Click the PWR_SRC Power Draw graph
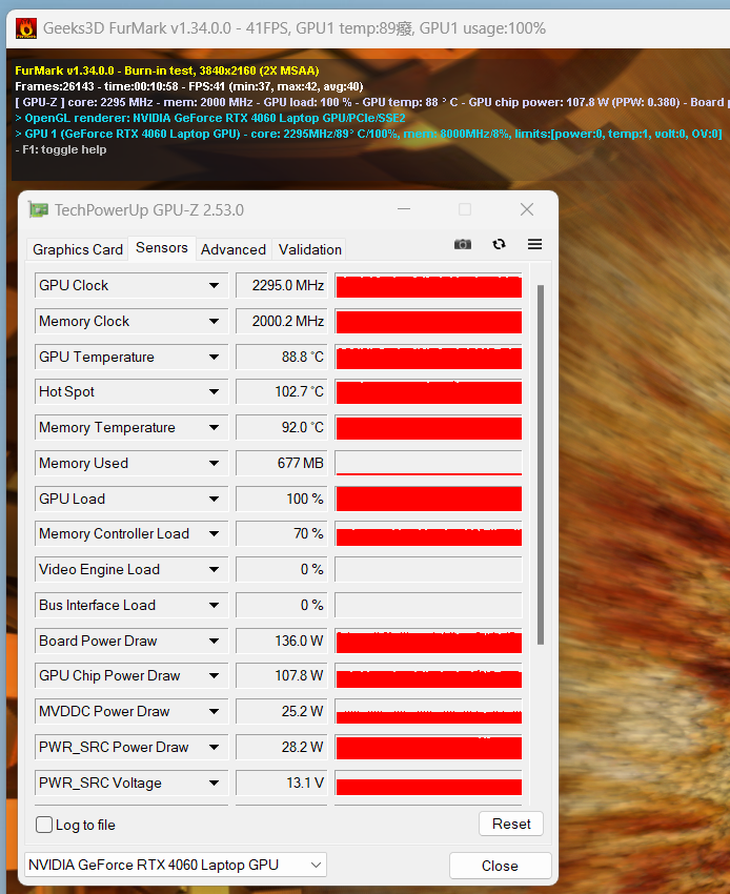 [428, 747]
